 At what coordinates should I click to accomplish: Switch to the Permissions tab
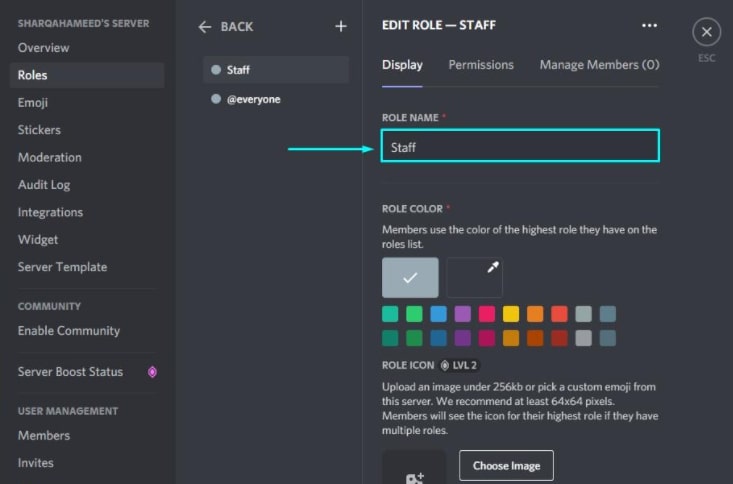(x=481, y=65)
